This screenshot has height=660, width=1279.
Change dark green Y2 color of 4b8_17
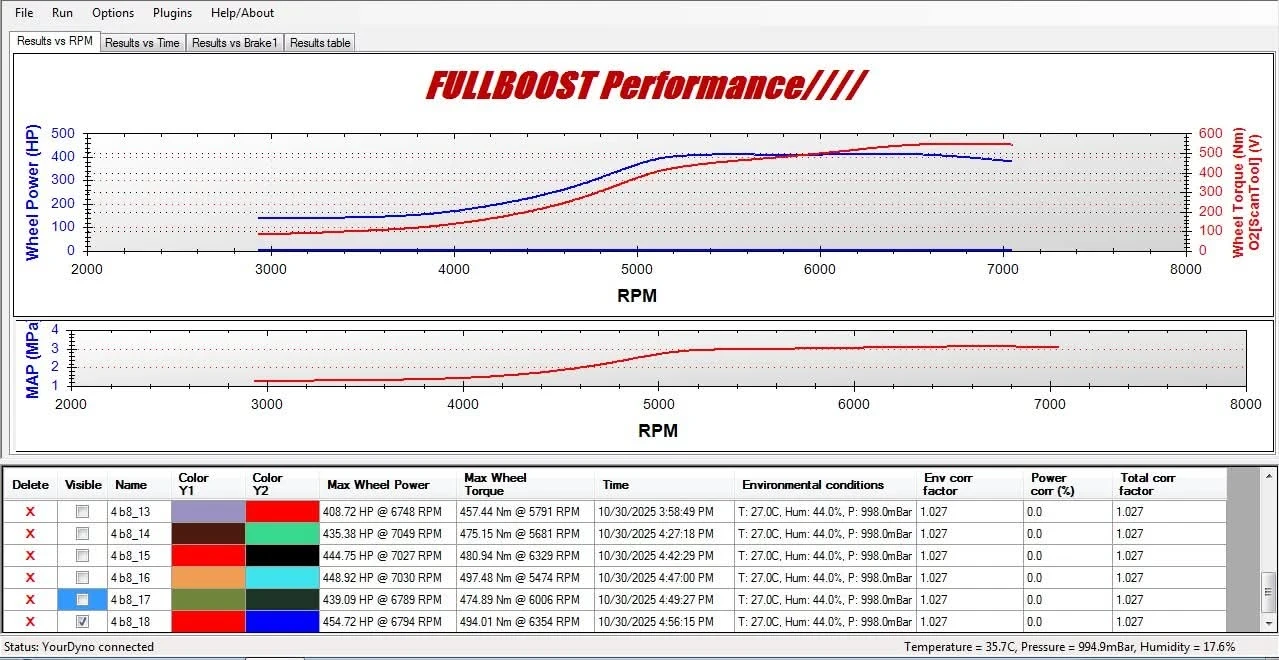(x=282, y=599)
